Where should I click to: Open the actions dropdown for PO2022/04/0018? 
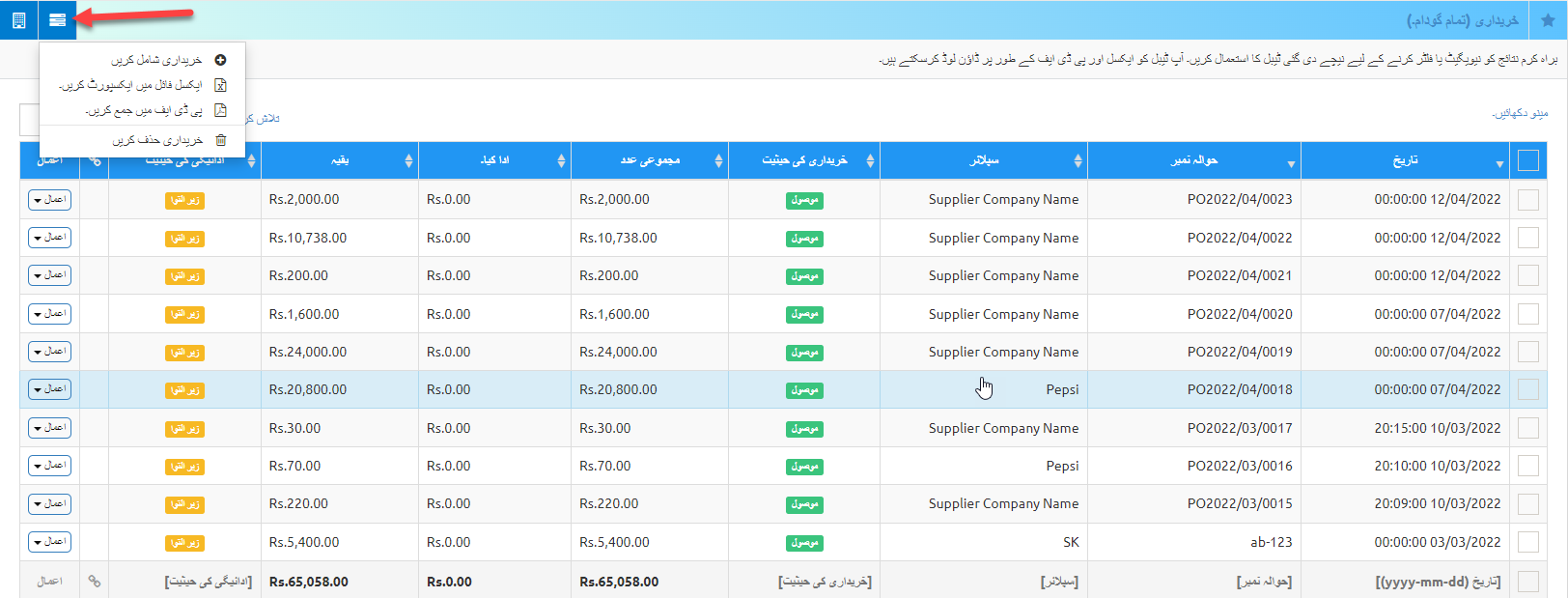pyautogui.click(x=49, y=389)
